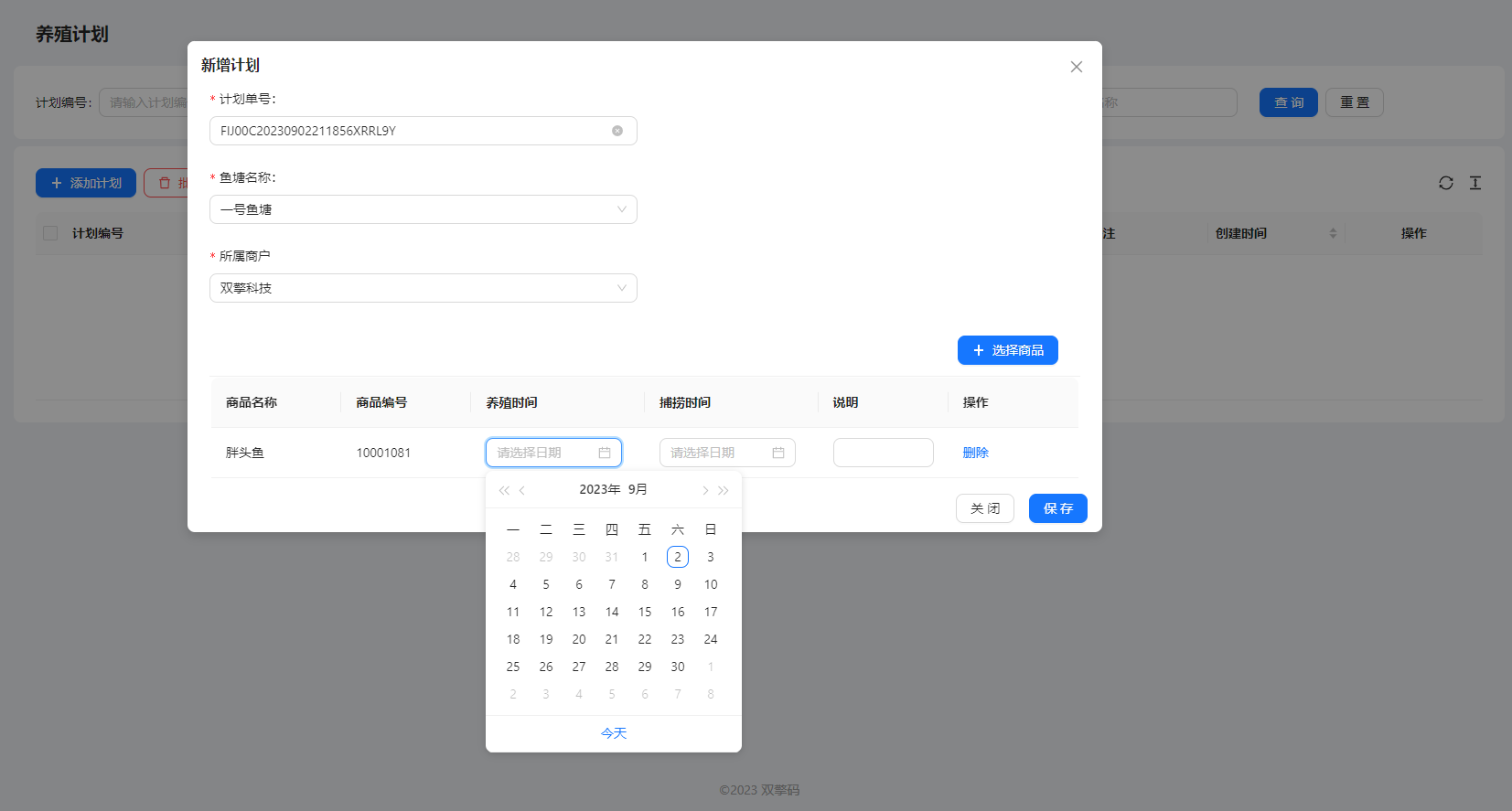Screen dimensions: 1512x811
Task: Close the 新增计划 dialog with the X
Action: click(1077, 67)
